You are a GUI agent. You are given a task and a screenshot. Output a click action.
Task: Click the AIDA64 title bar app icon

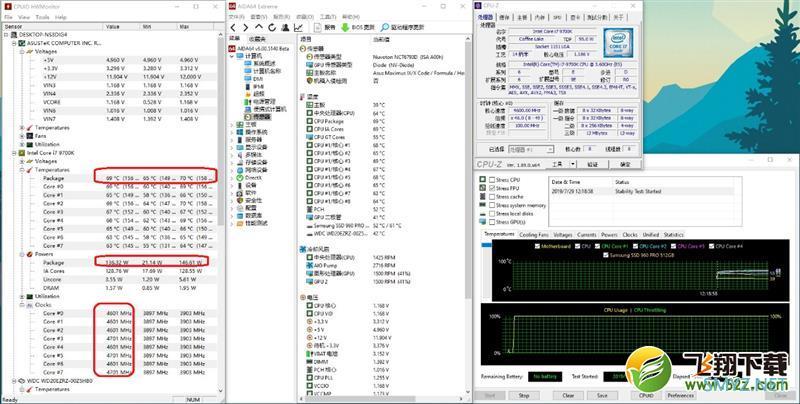click(232, 6)
